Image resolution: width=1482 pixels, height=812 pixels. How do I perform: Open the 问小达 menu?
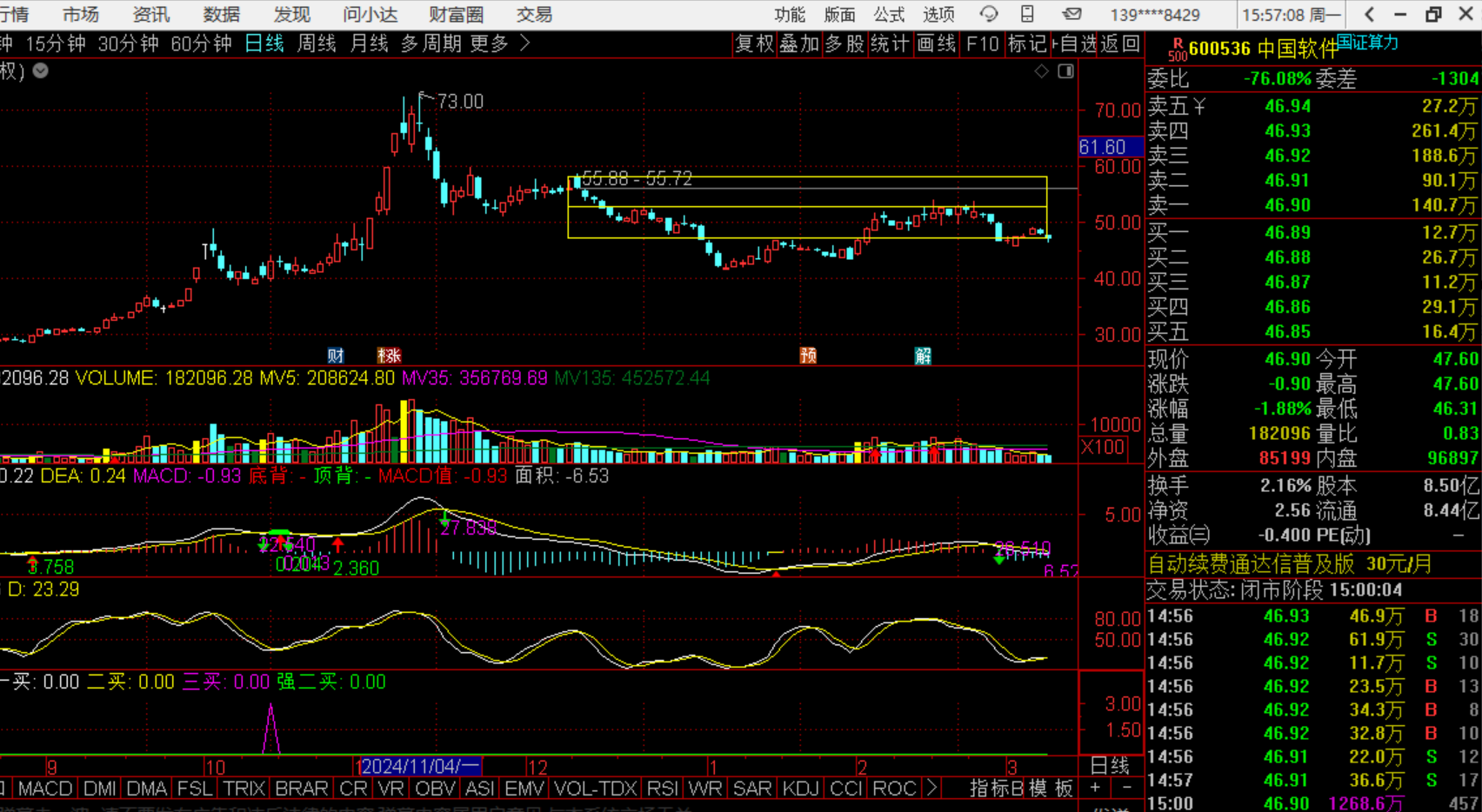[370, 14]
